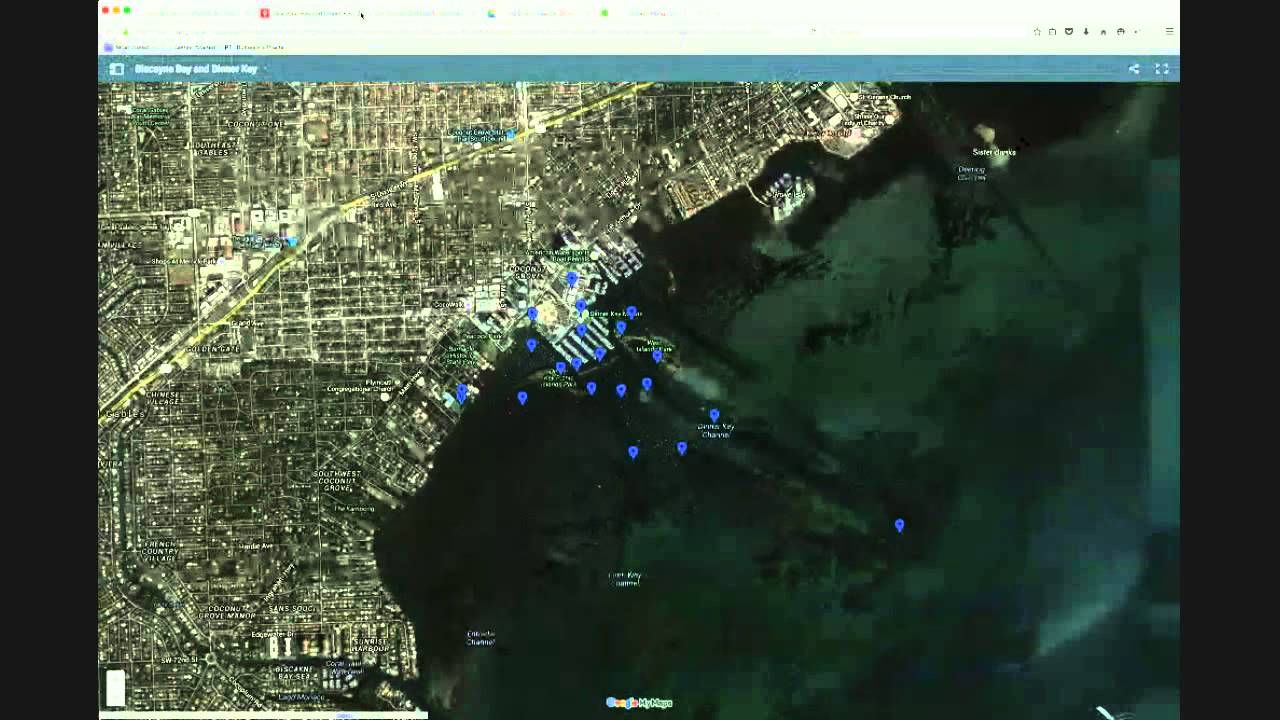Toggle the My Maps sidebar panel icon

116,69
